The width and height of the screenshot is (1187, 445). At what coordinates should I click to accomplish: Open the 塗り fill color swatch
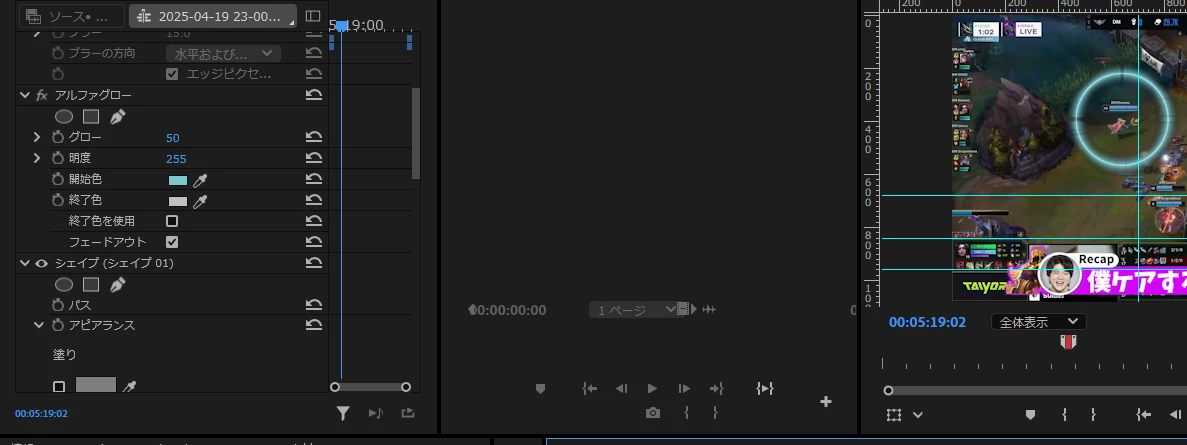coord(96,384)
